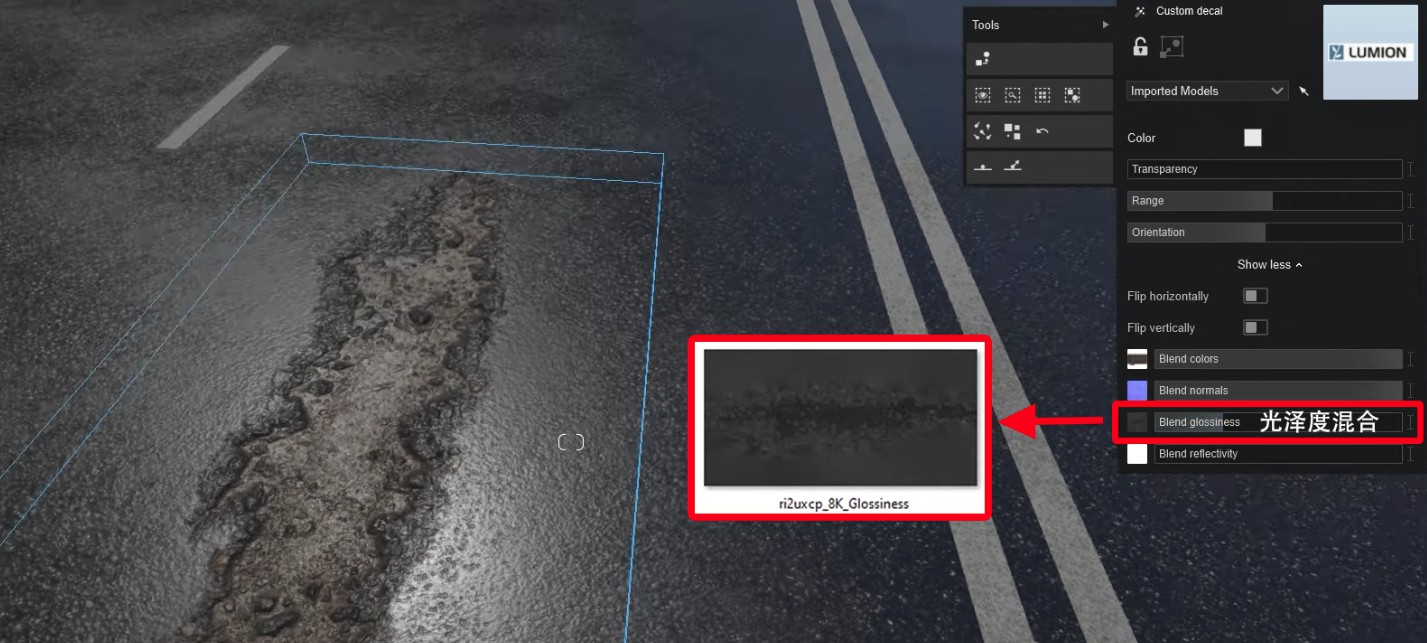
Task: Click the place on ground icon
Action: (983, 166)
